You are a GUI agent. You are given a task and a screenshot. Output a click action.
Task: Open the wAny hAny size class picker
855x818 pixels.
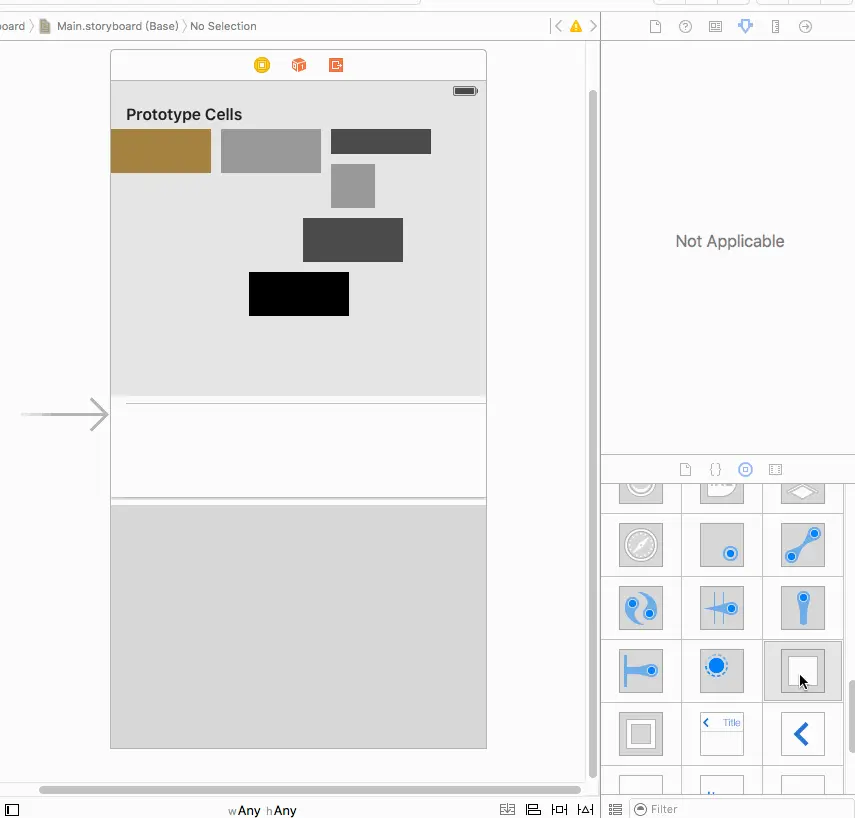point(262,810)
